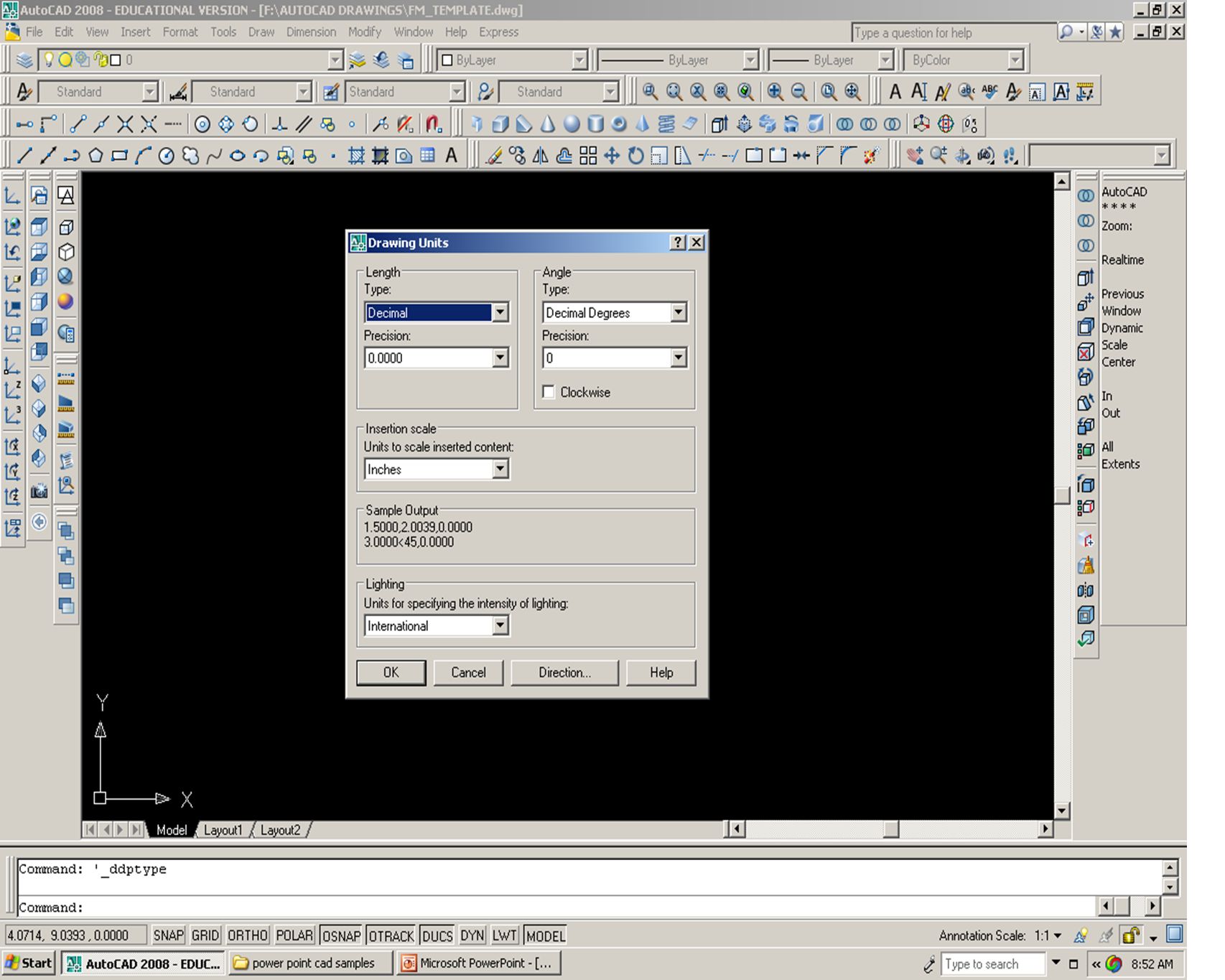Viewport: 1225px width, 980px height.
Task: Toggle SNAP mode in status bar
Action: coord(168,935)
